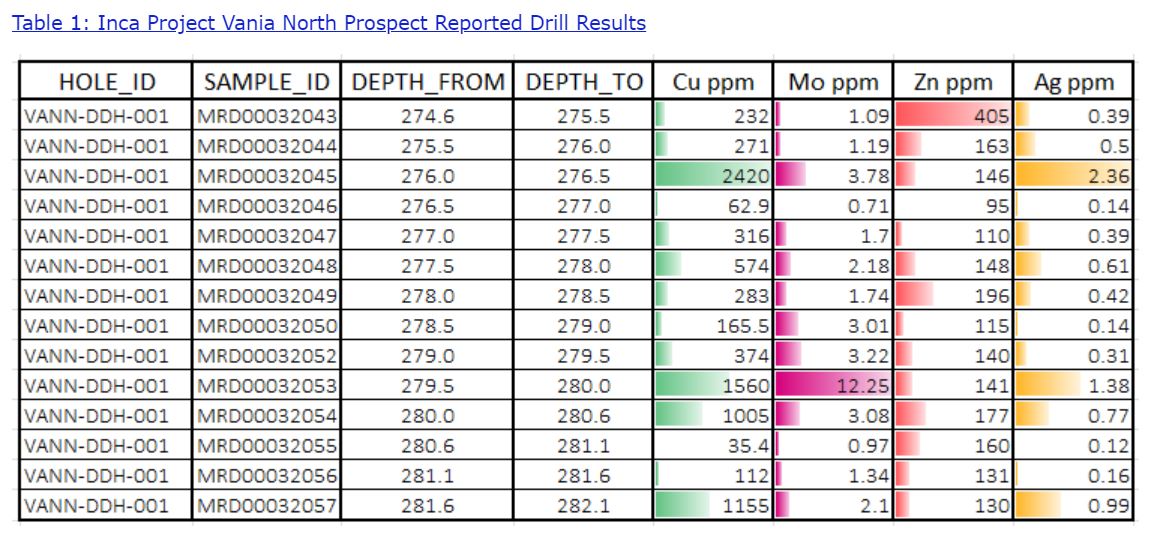Click the Zn value 196 cell
Viewport: 1150px width, 533px height.
click(953, 296)
